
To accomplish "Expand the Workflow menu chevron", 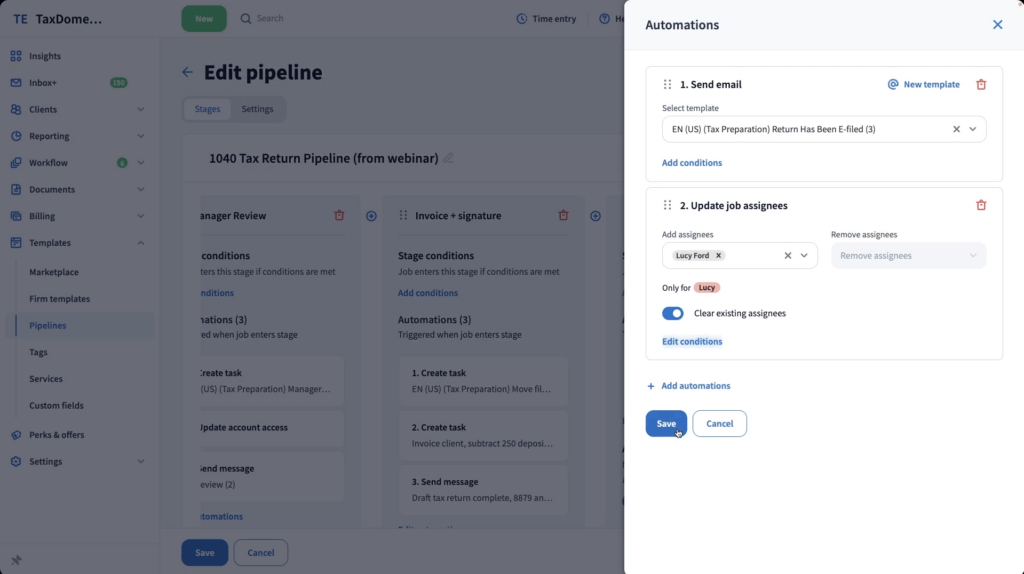I will [140, 163].
